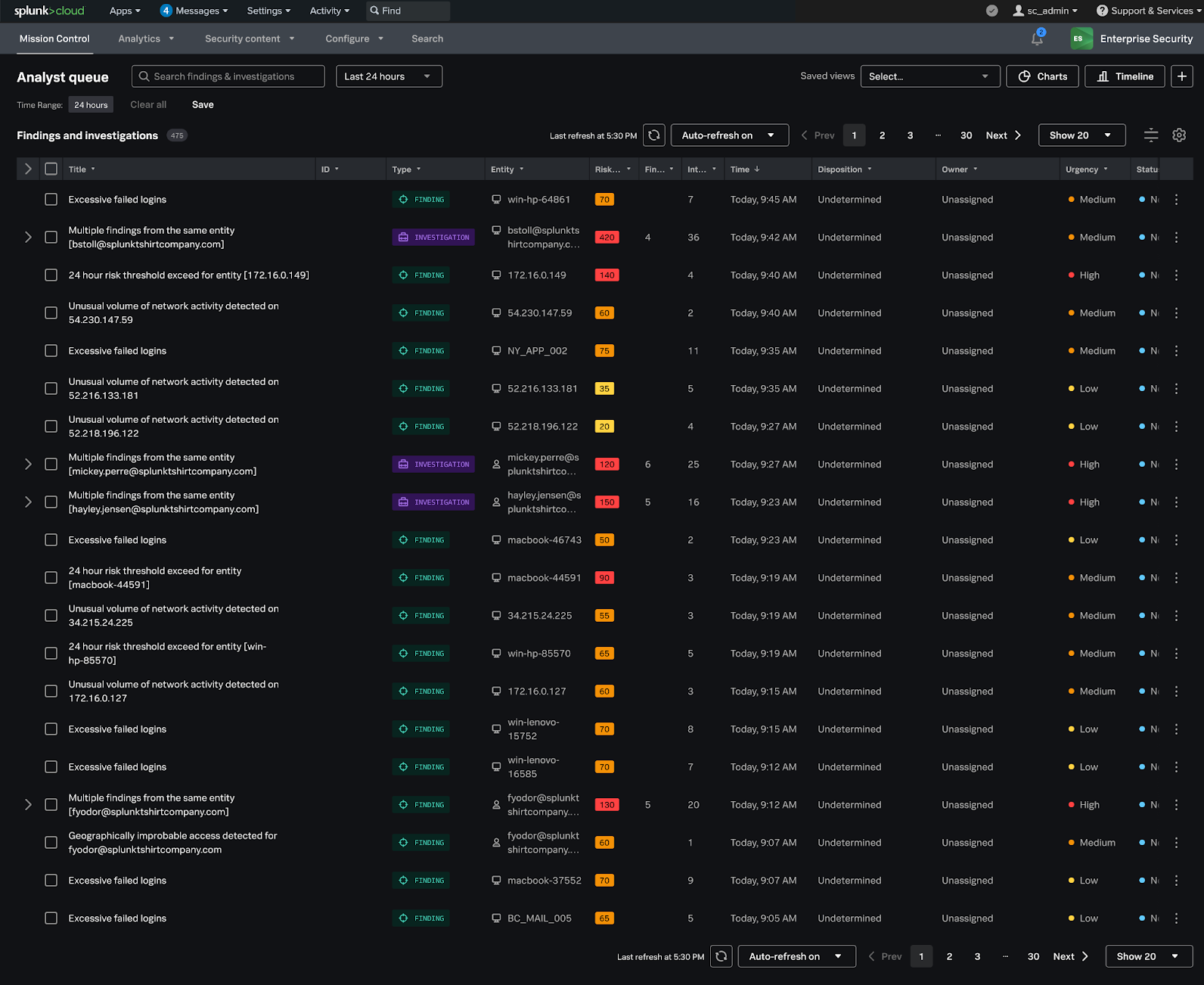Sort by Time column arrow
Viewport: 1204px width, 985px height.
(x=757, y=169)
